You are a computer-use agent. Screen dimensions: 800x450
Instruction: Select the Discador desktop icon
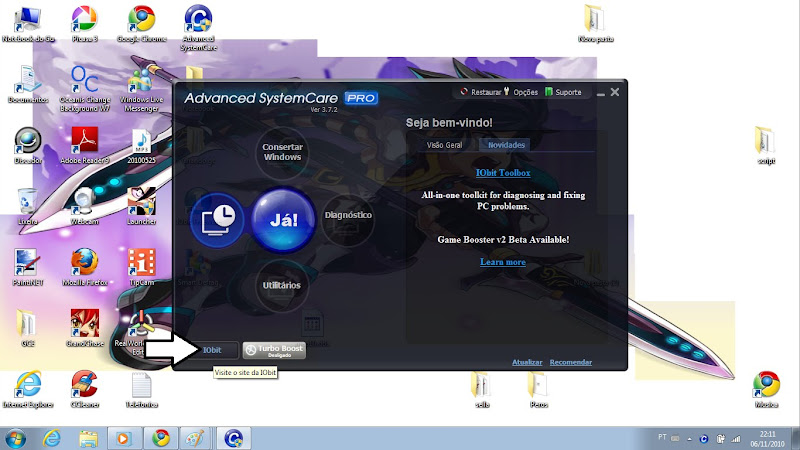tap(28, 145)
